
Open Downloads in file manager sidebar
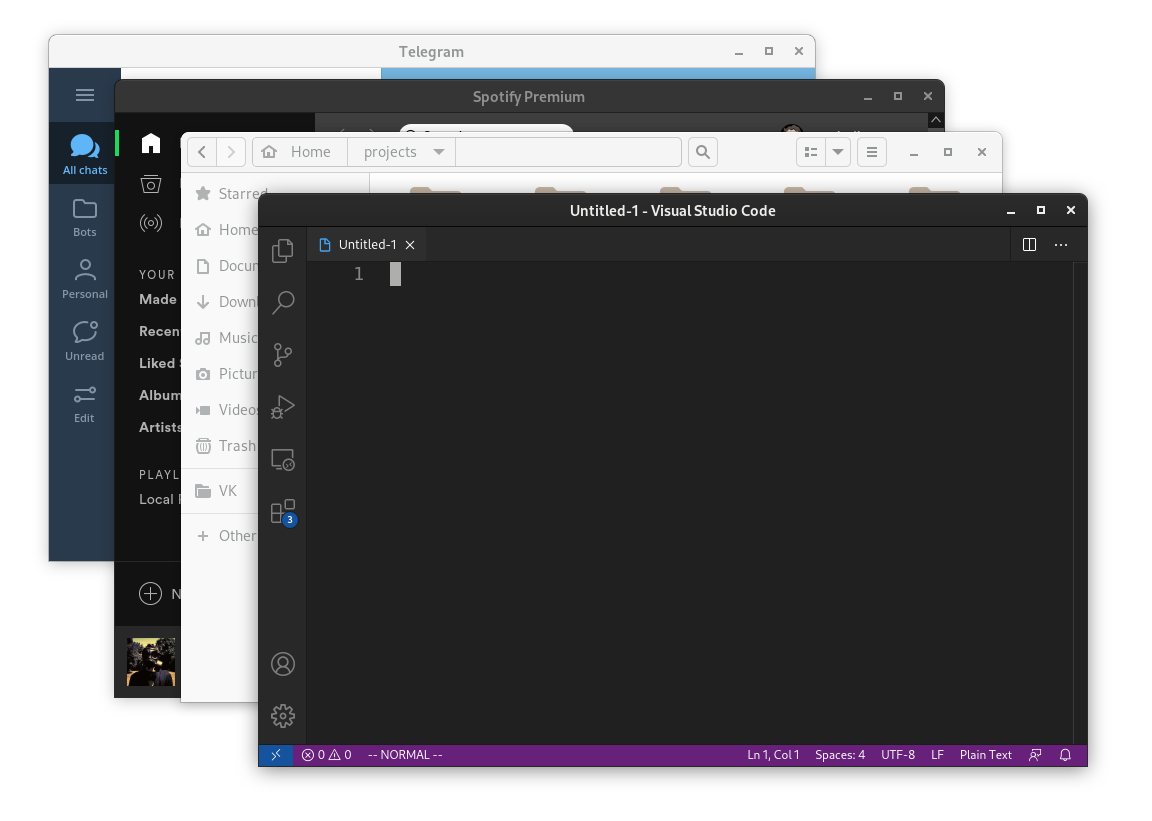[224, 301]
